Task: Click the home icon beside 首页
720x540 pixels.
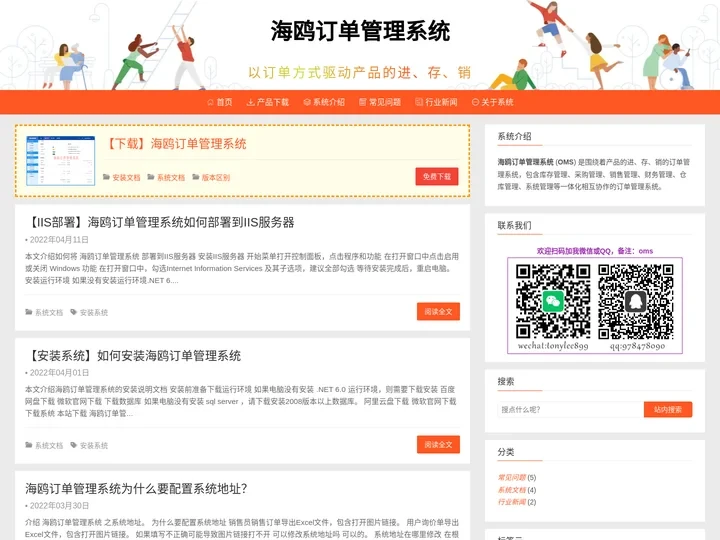Action: pos(211,102)
